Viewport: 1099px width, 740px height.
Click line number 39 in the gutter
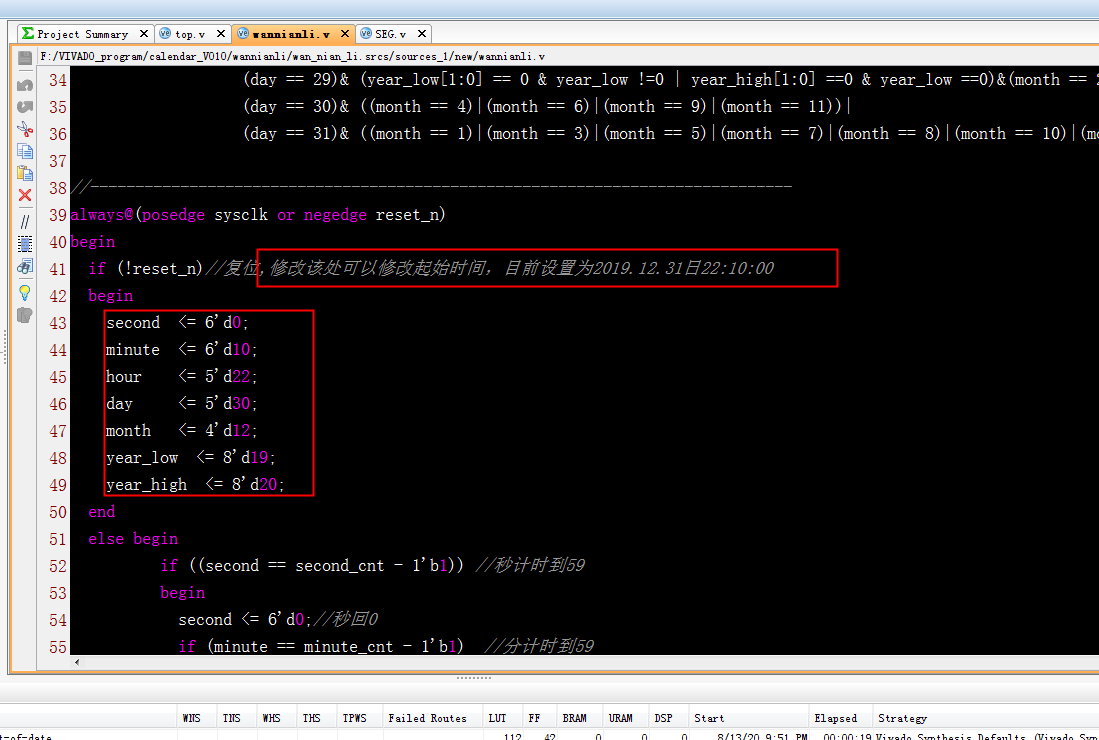point(58,215)
